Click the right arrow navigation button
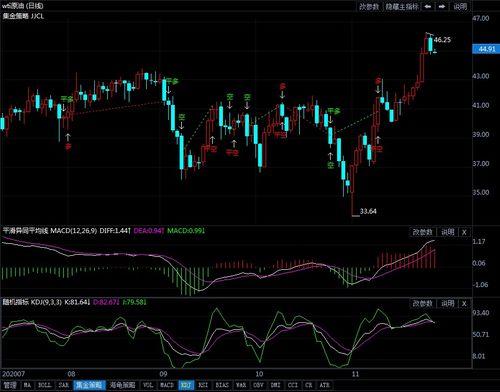The height and width of the screenshot is (392, 500). (442, 6)
